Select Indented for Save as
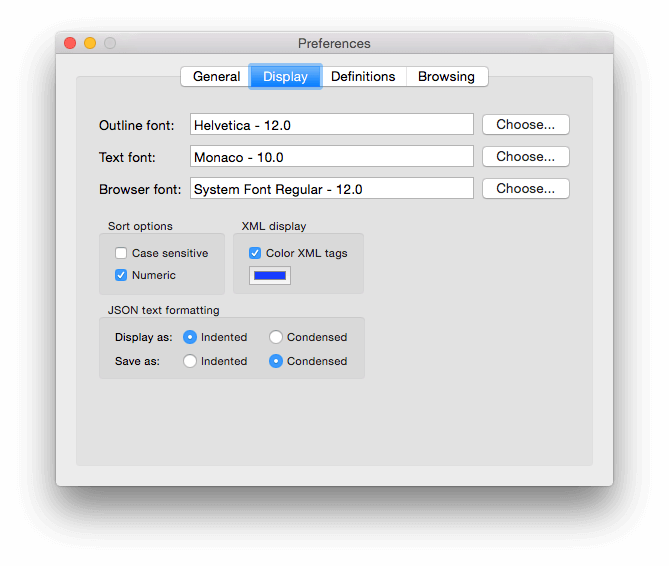Viewport: 669px width, 566px height. [x=190, y=361]
